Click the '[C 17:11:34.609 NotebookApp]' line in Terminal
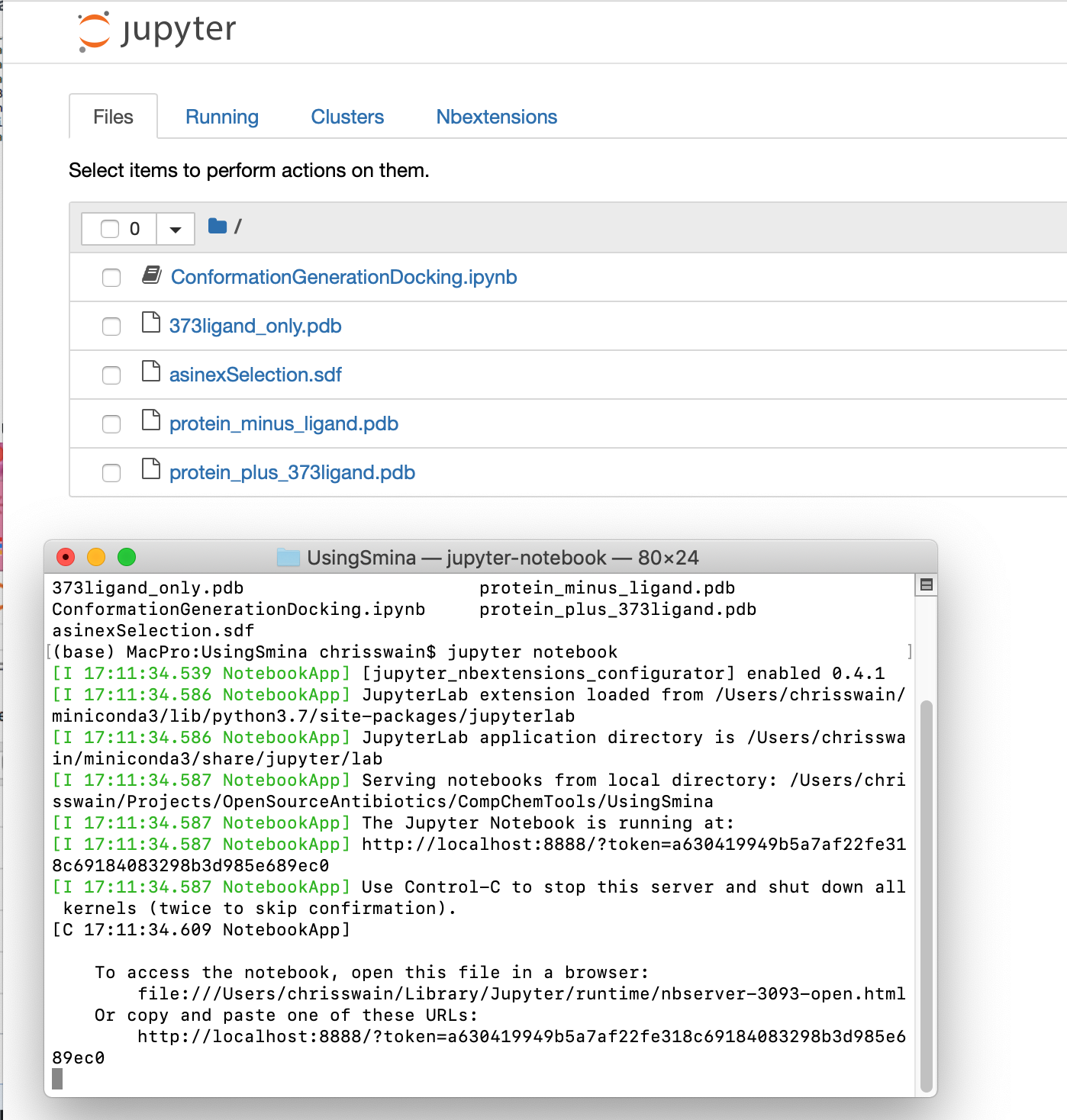1067x1120 pixels. 201,930
